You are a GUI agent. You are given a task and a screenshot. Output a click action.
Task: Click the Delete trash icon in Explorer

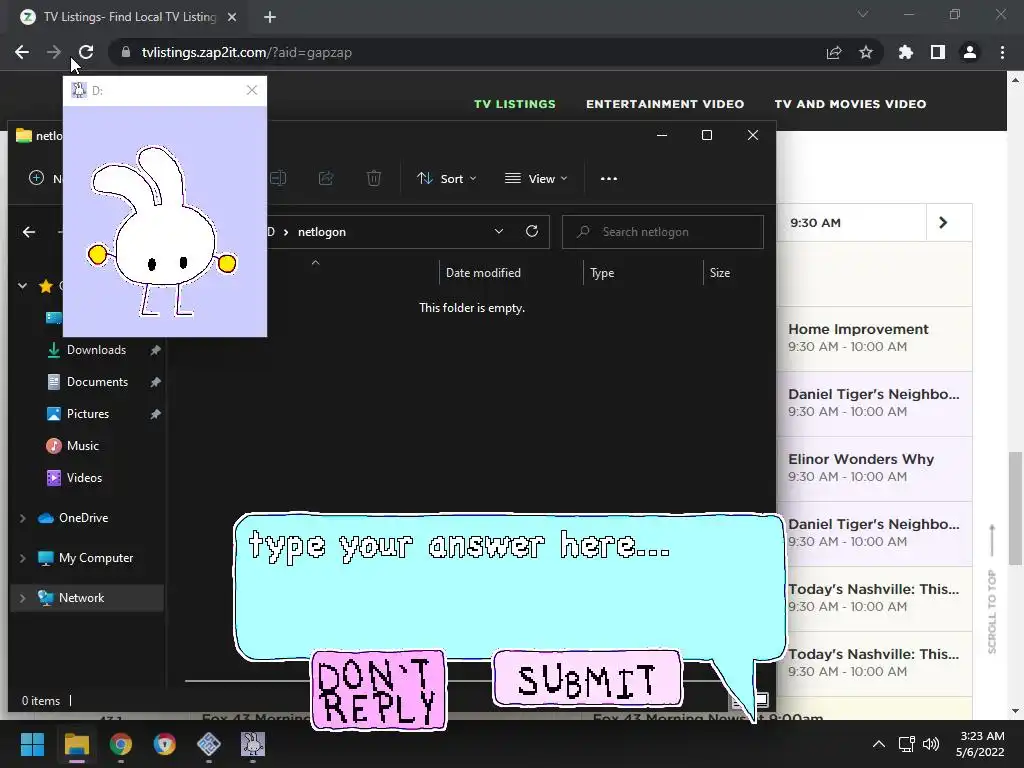pos(374,178)
